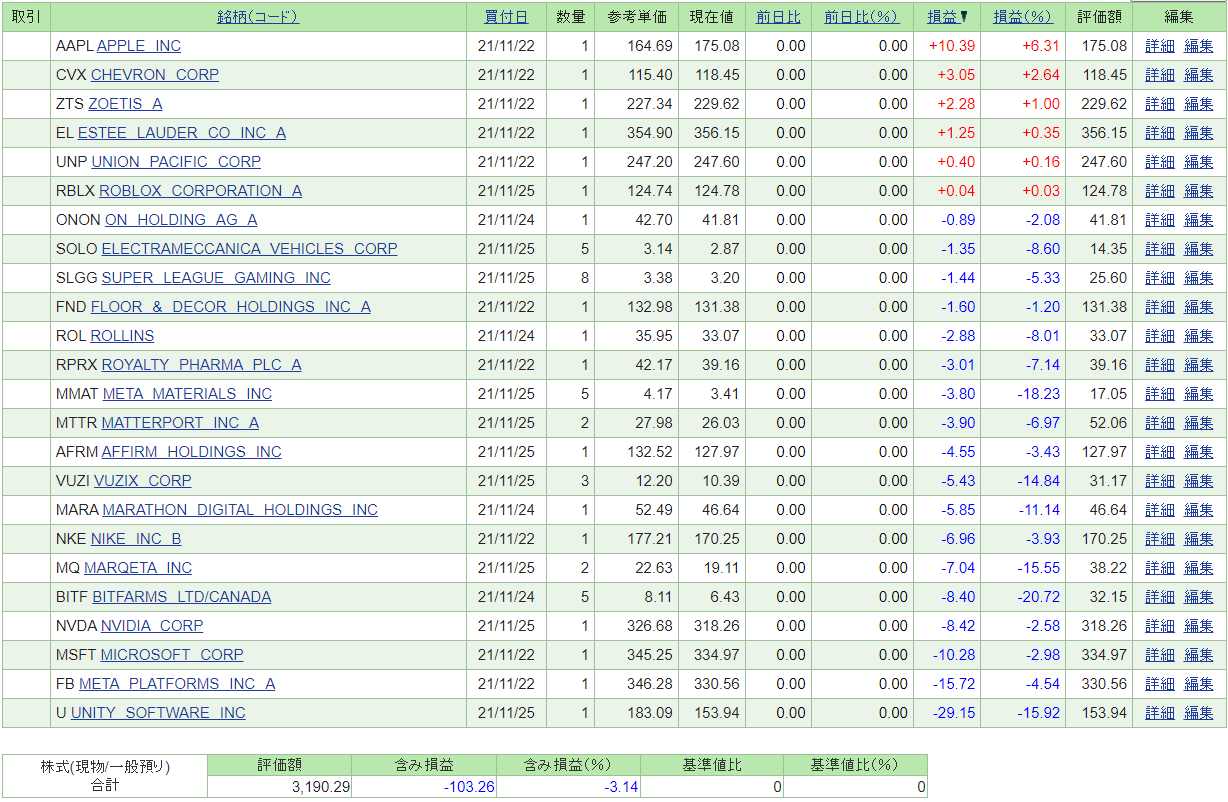Sort table by 損益(%) column header

[x=1023, y=17]
